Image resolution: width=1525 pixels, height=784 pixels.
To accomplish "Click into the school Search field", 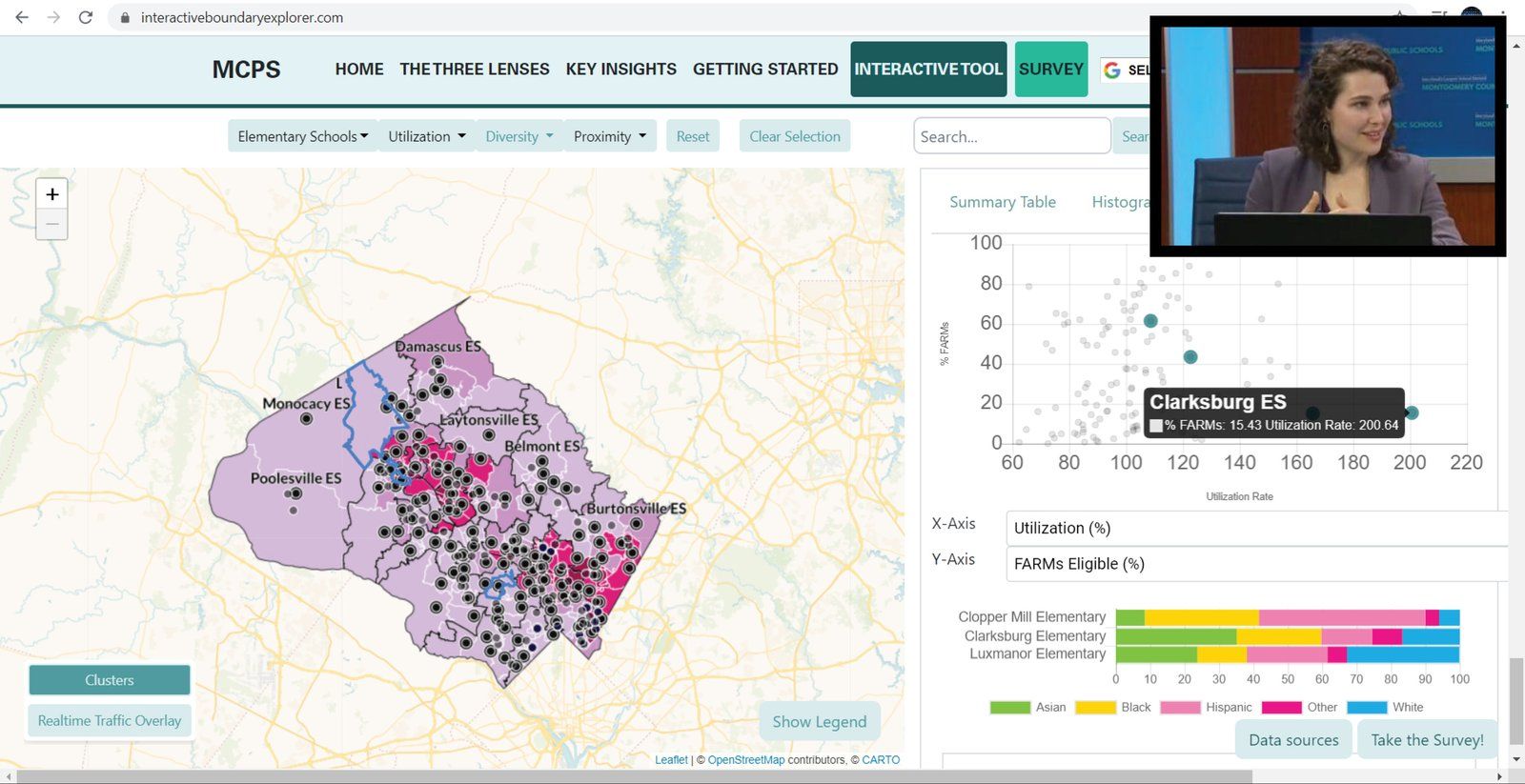I will pyautogui.click(x=1010, y=136).
